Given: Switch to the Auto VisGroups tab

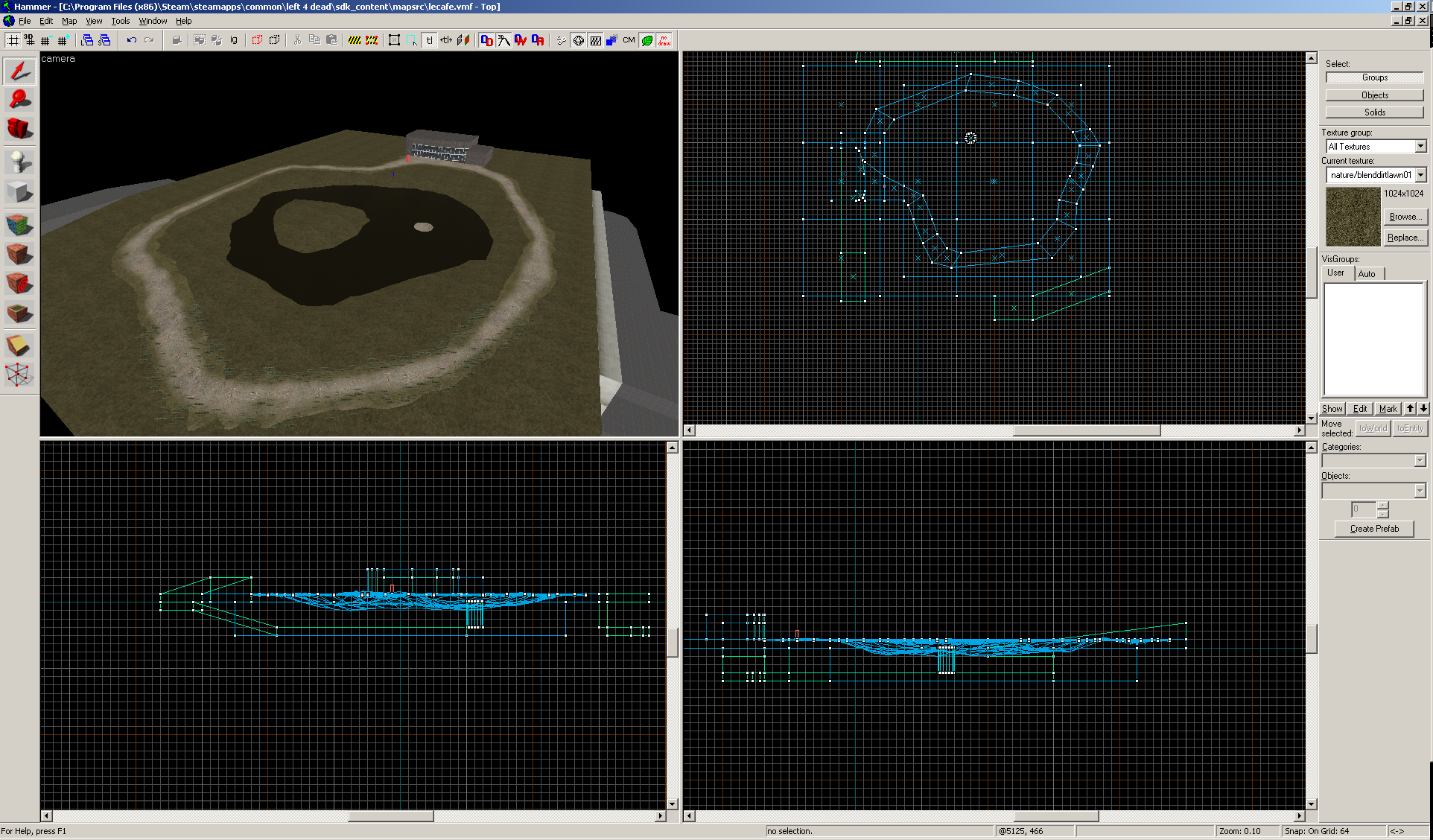Looking at the screenshot, I should coord(1367,273).
